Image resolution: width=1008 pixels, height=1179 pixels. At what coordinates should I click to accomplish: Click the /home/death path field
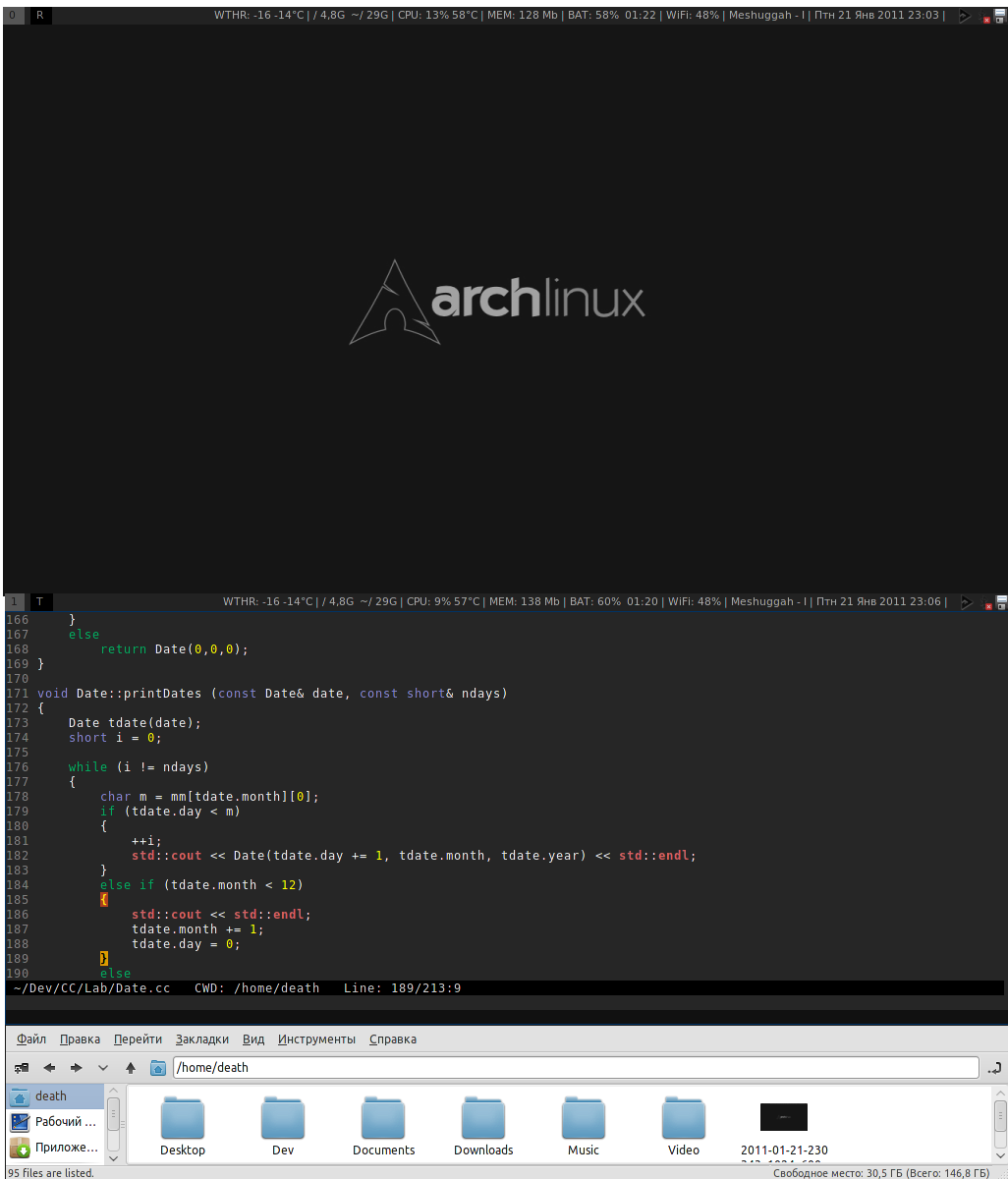click(x=576, y=1067)
